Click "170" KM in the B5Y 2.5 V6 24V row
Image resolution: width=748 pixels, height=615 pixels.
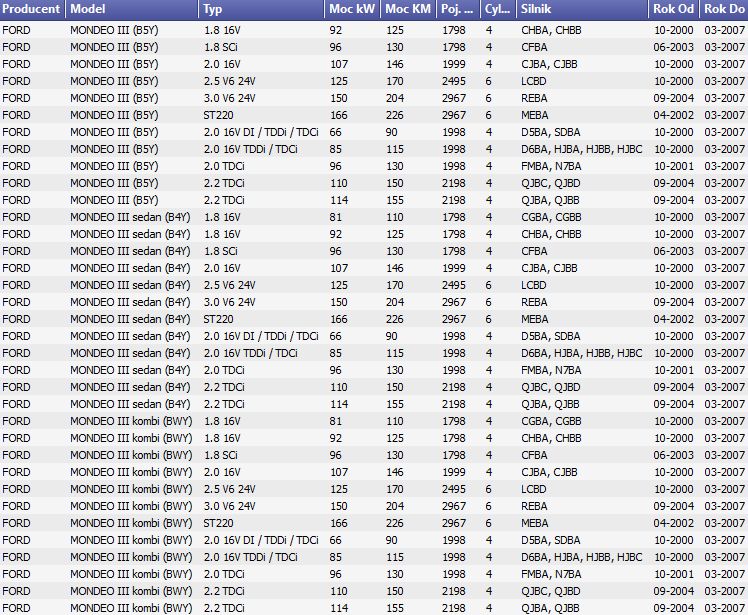395,81
